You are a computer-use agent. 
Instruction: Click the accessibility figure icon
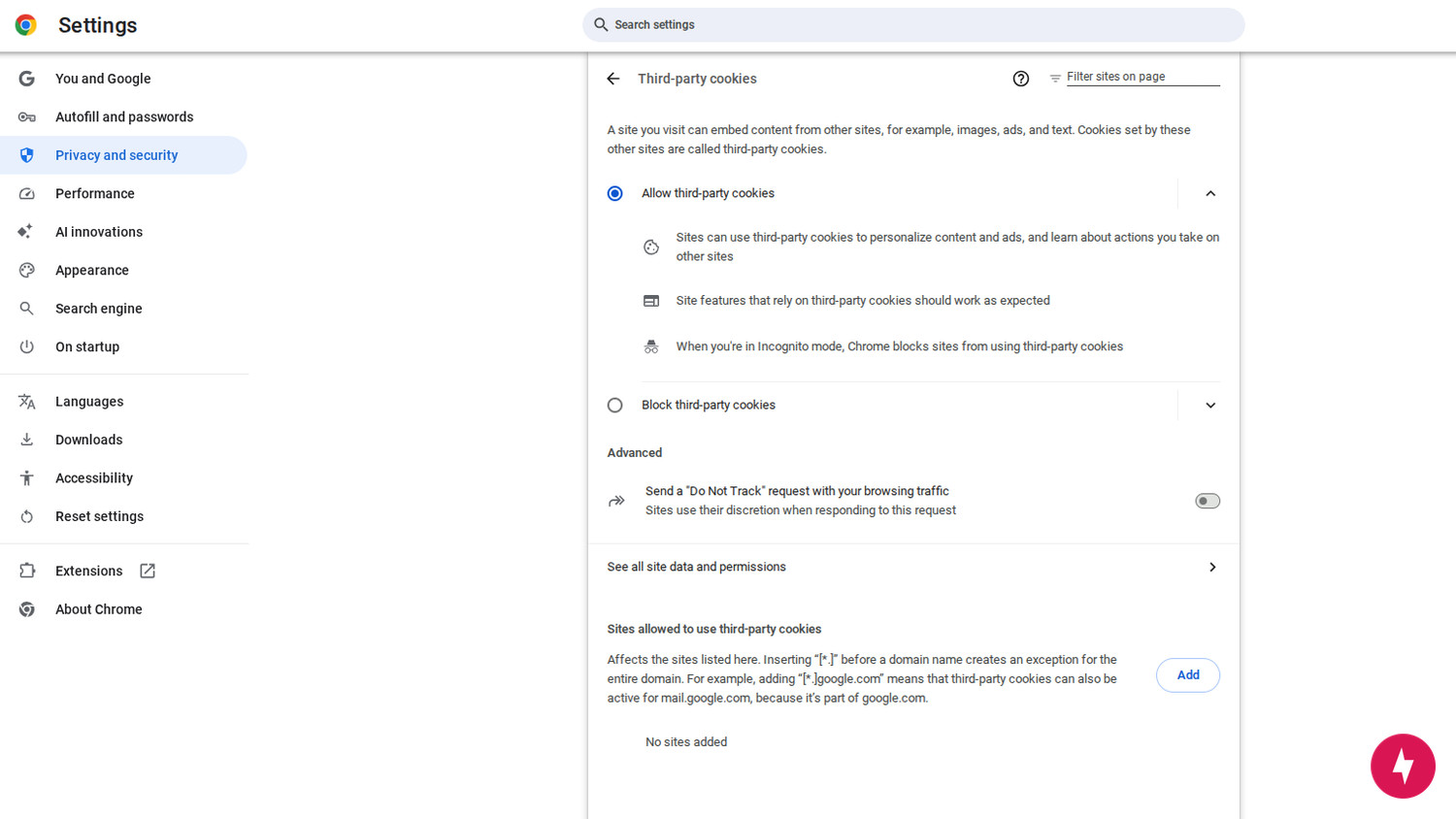click(x=27, y=478)
